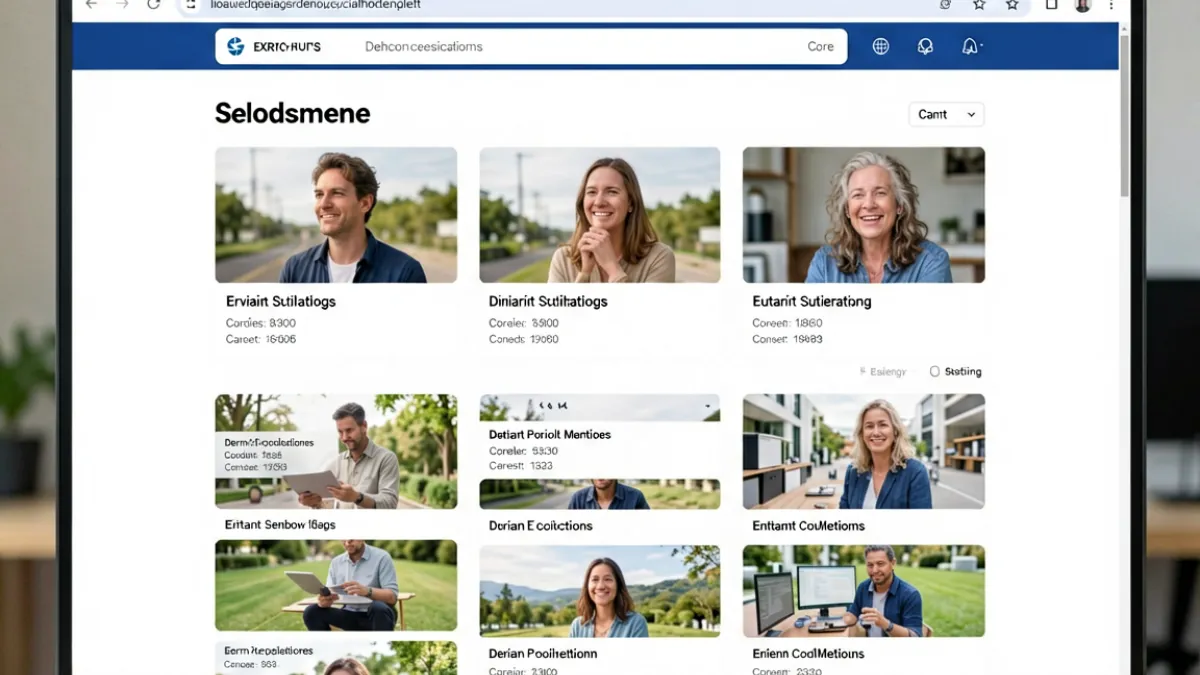
Task: Click the Selodsmene page heading
Action: tap(293, 114)
